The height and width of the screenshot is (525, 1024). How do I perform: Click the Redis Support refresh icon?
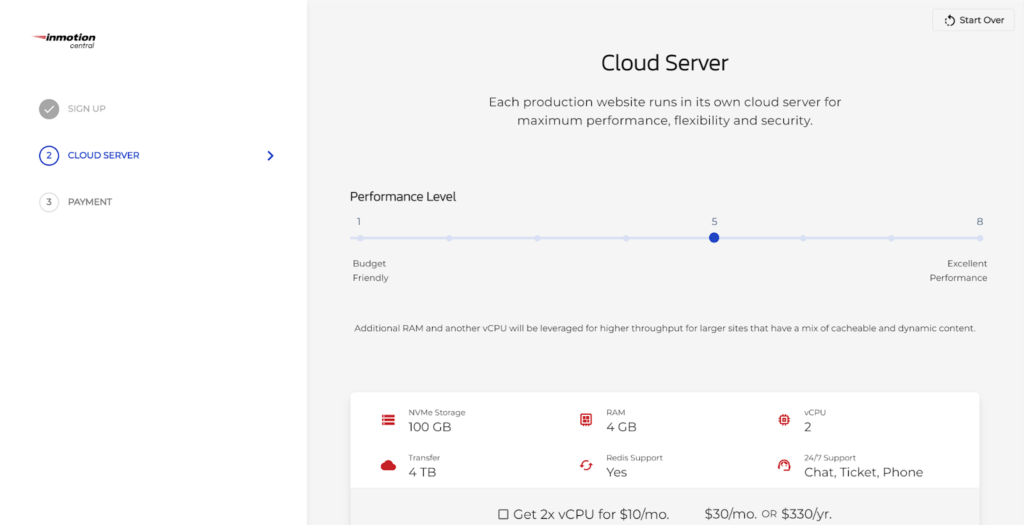(x=586, y=465)
